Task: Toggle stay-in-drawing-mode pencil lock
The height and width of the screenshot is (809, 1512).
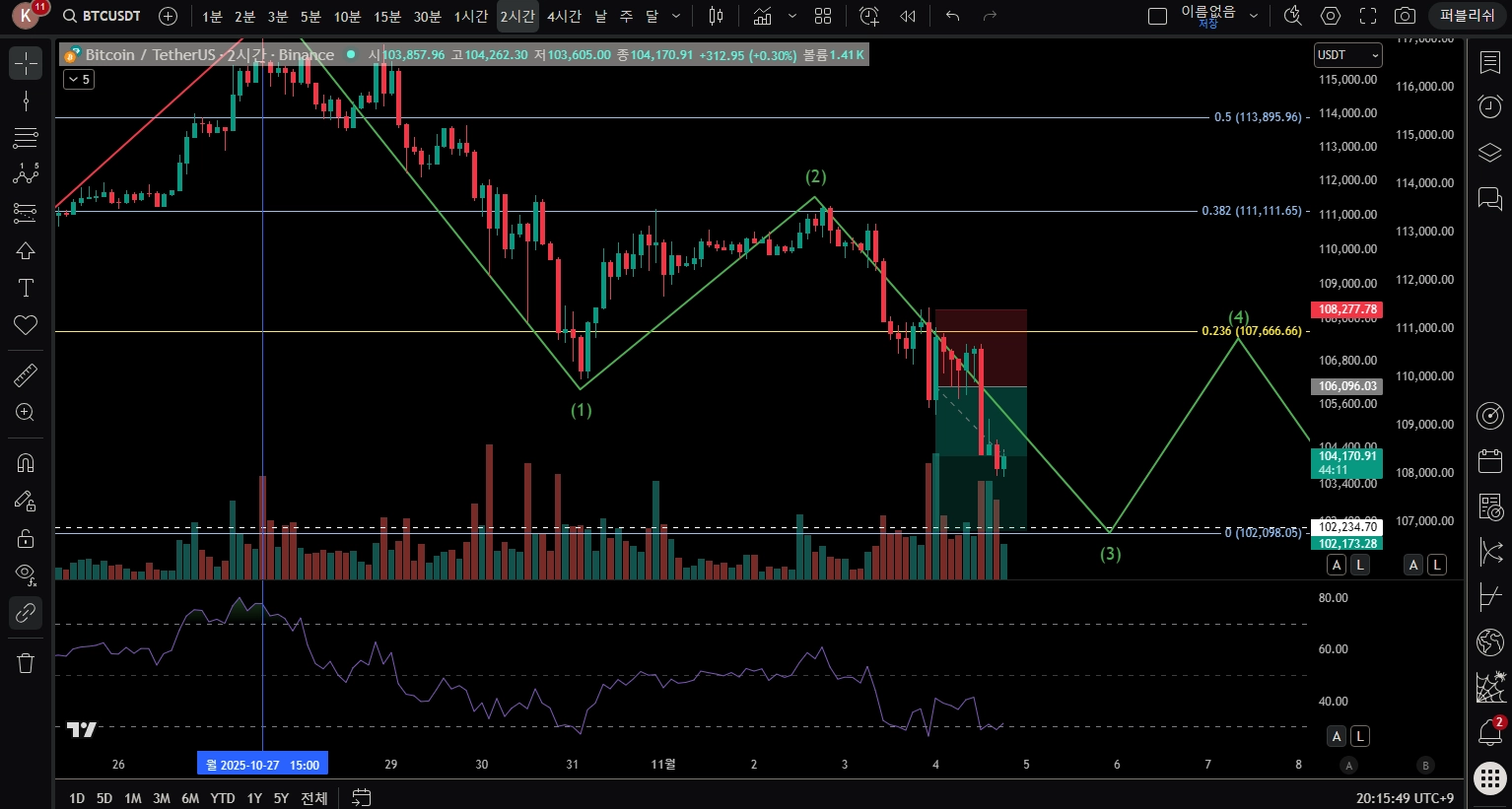Action: click(26, 501)
